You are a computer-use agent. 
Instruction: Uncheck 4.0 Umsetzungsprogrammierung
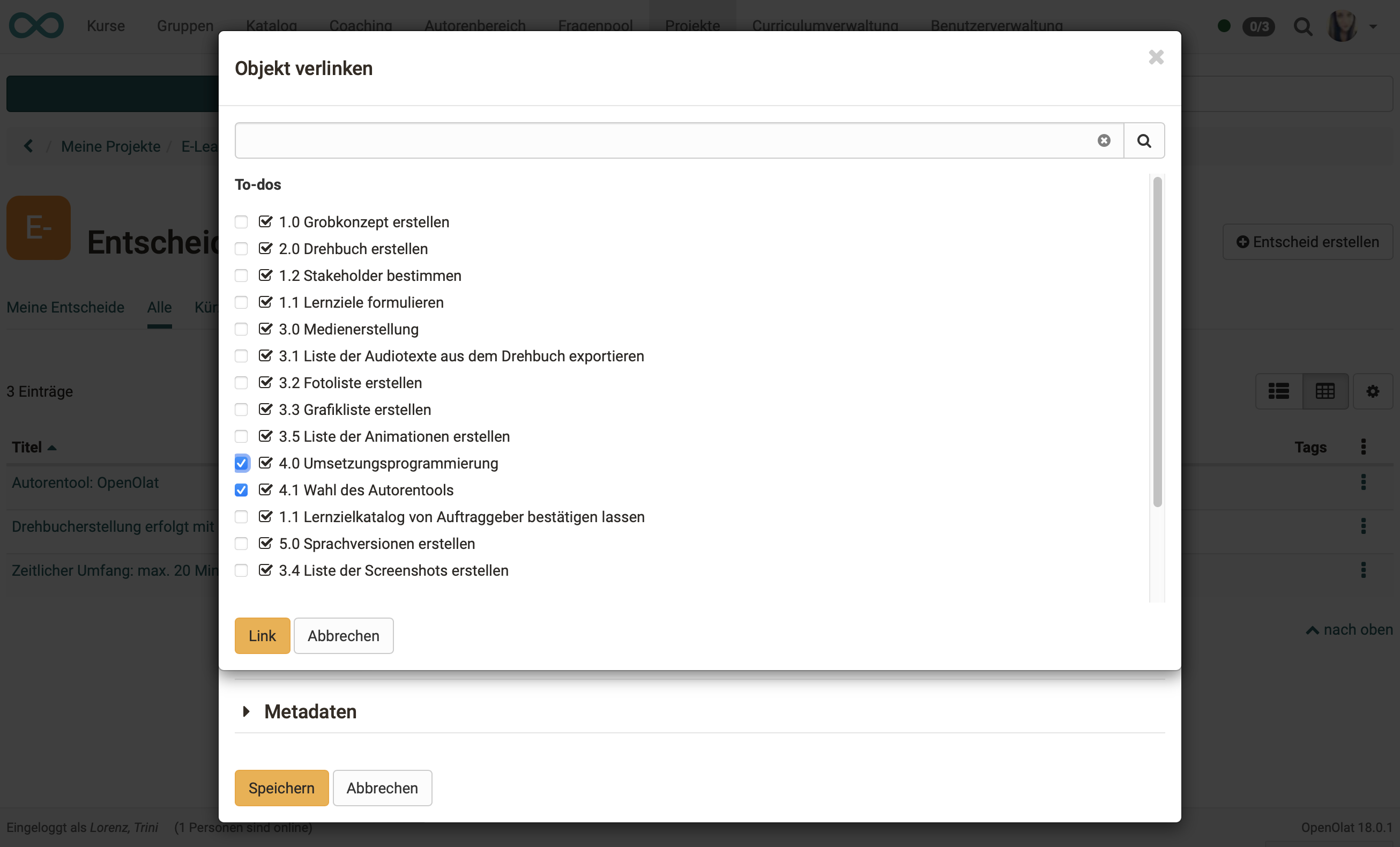242,463
